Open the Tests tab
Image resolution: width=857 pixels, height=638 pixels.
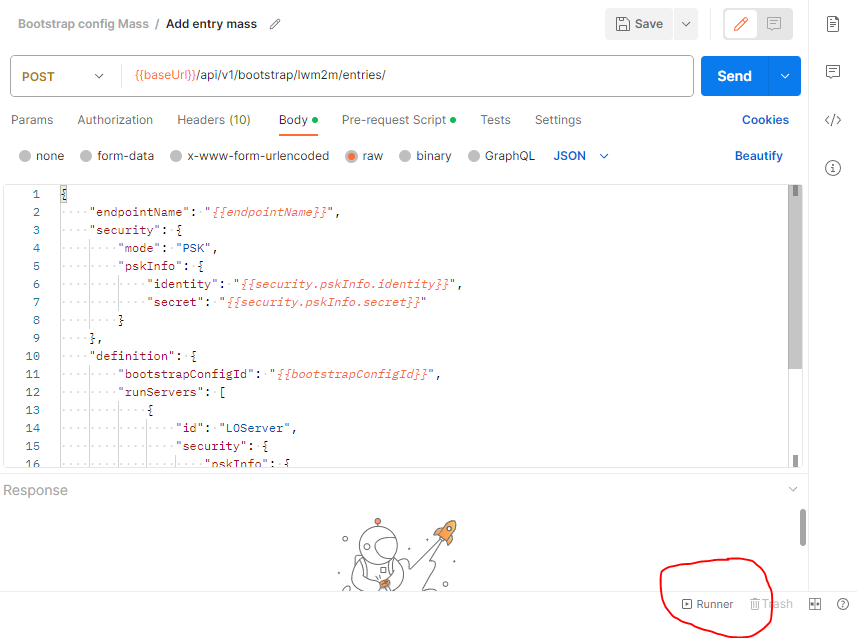coord(496,120)
